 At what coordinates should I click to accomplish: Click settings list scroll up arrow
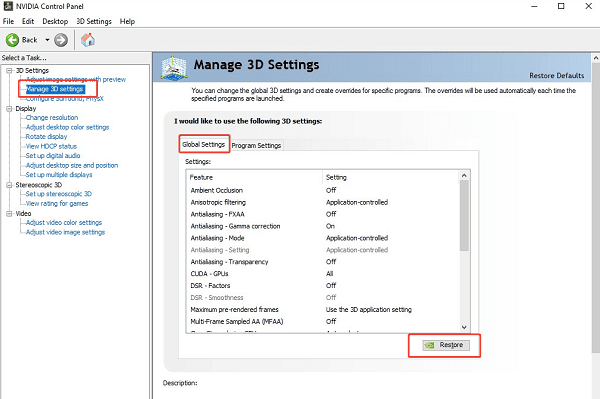click(x=464, y=176)
